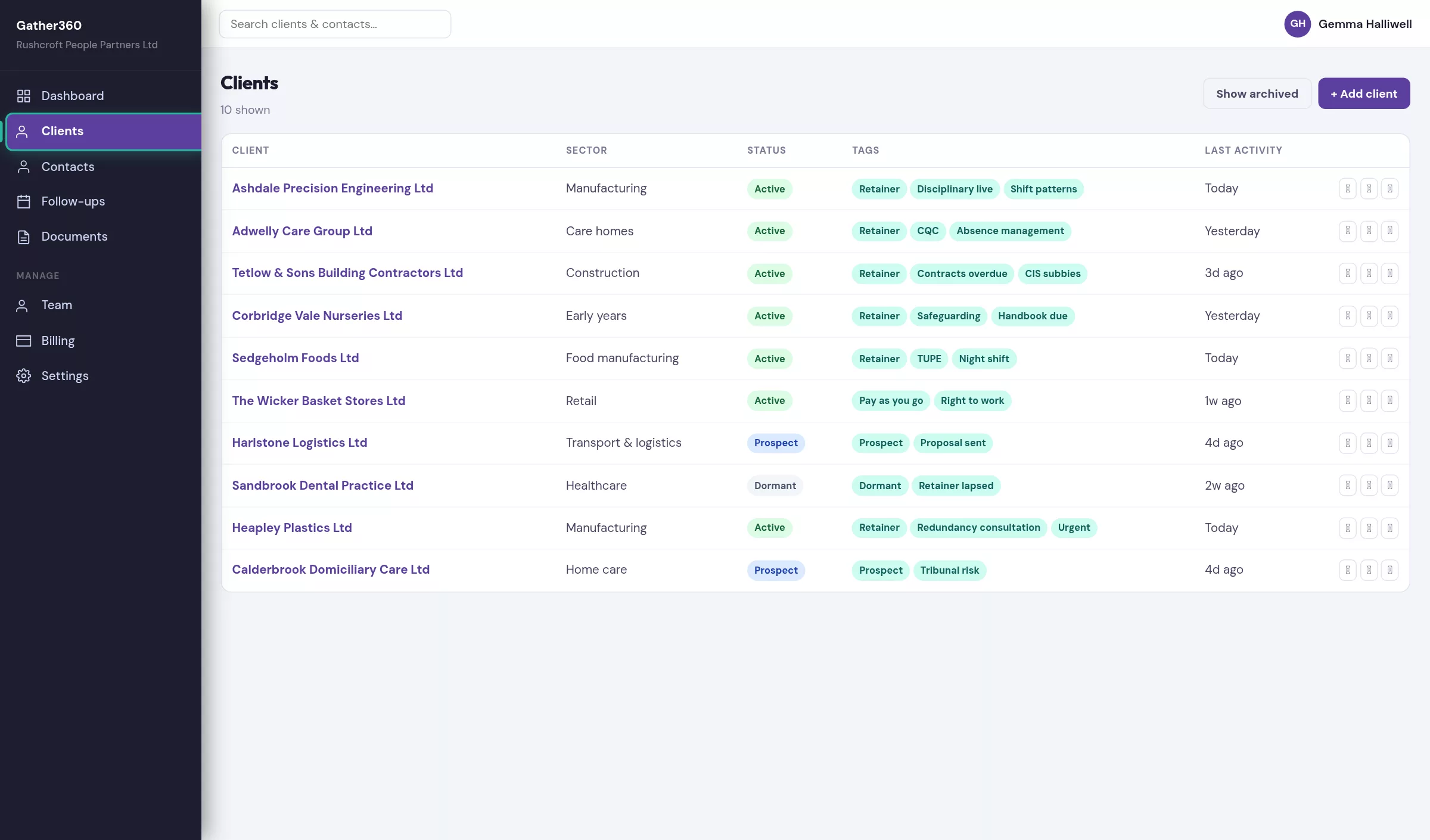Screen dimensions: 1430x840
Task: Click the credit card icon for Billing
Action: (x=23, y=341)
